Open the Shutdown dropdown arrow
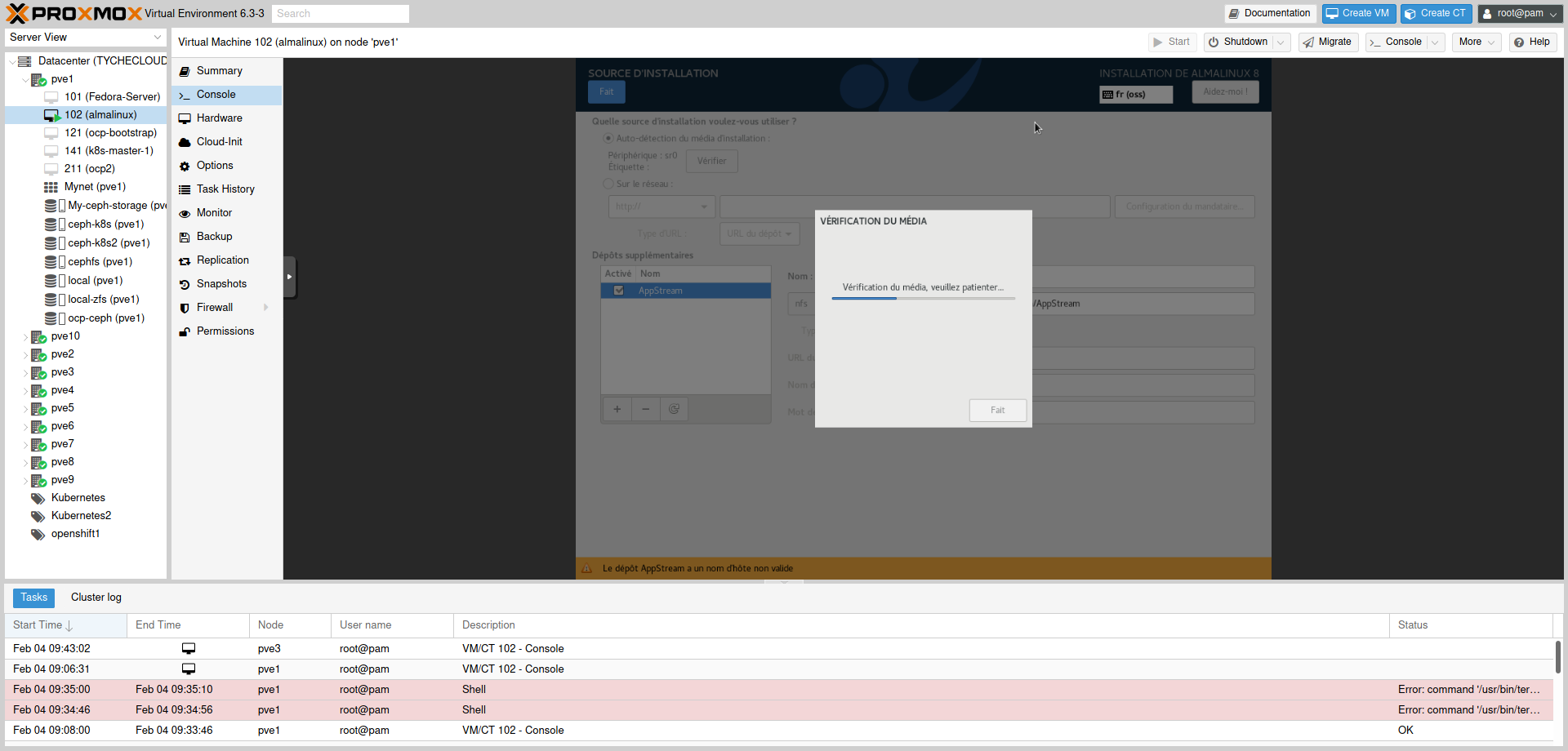Viewport: 1568px width, 751px height. coord(1281,42)
